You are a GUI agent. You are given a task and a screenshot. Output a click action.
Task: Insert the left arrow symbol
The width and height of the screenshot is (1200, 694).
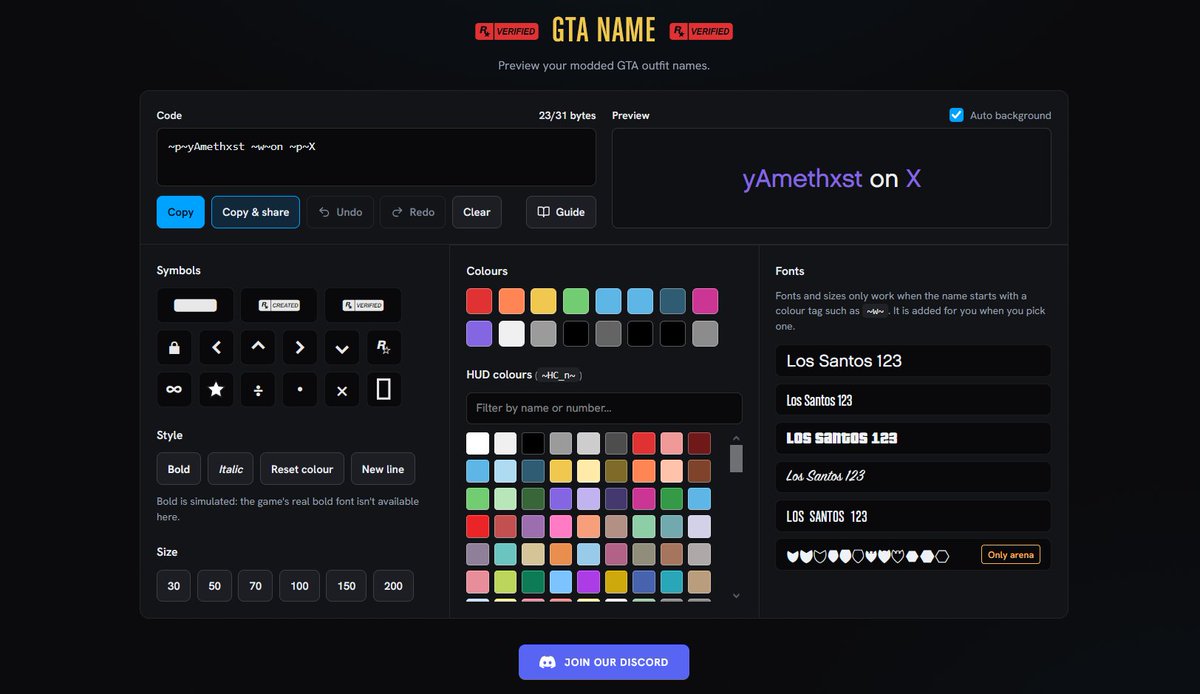click(216, 347)
